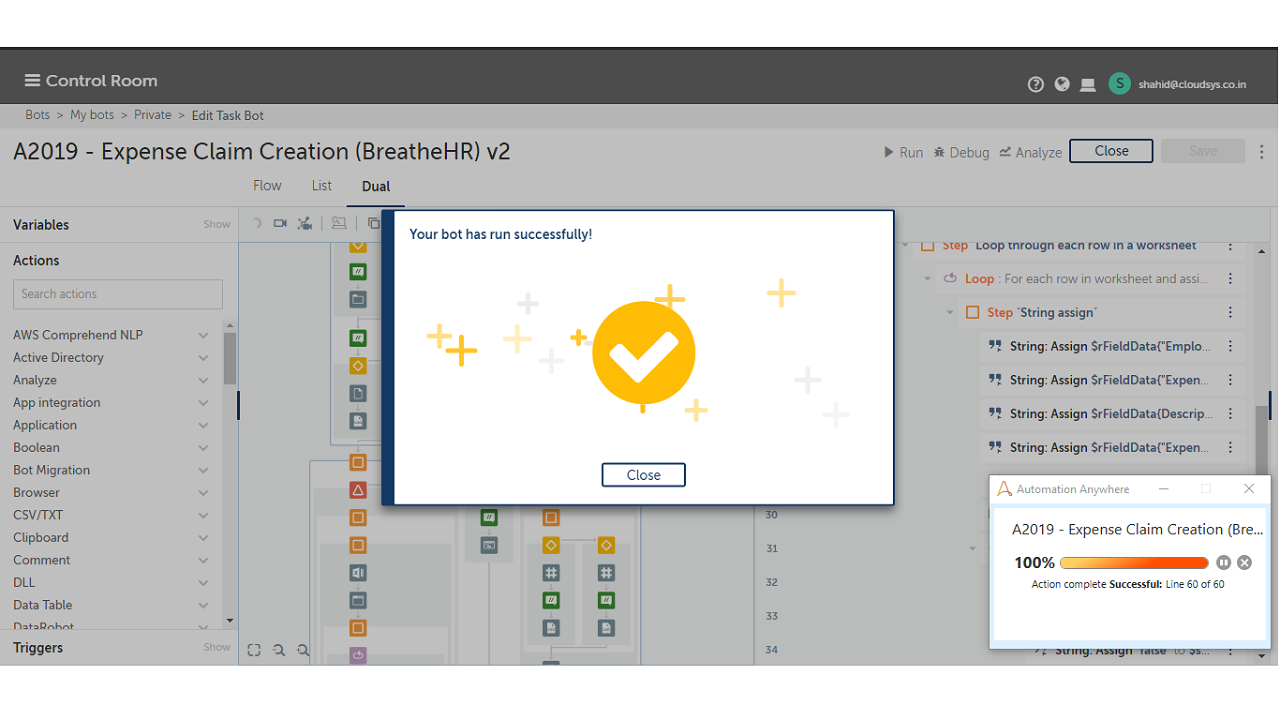Expand the AWS Comprehend NLP actions

pyautogui.click(x=203, y=335)
